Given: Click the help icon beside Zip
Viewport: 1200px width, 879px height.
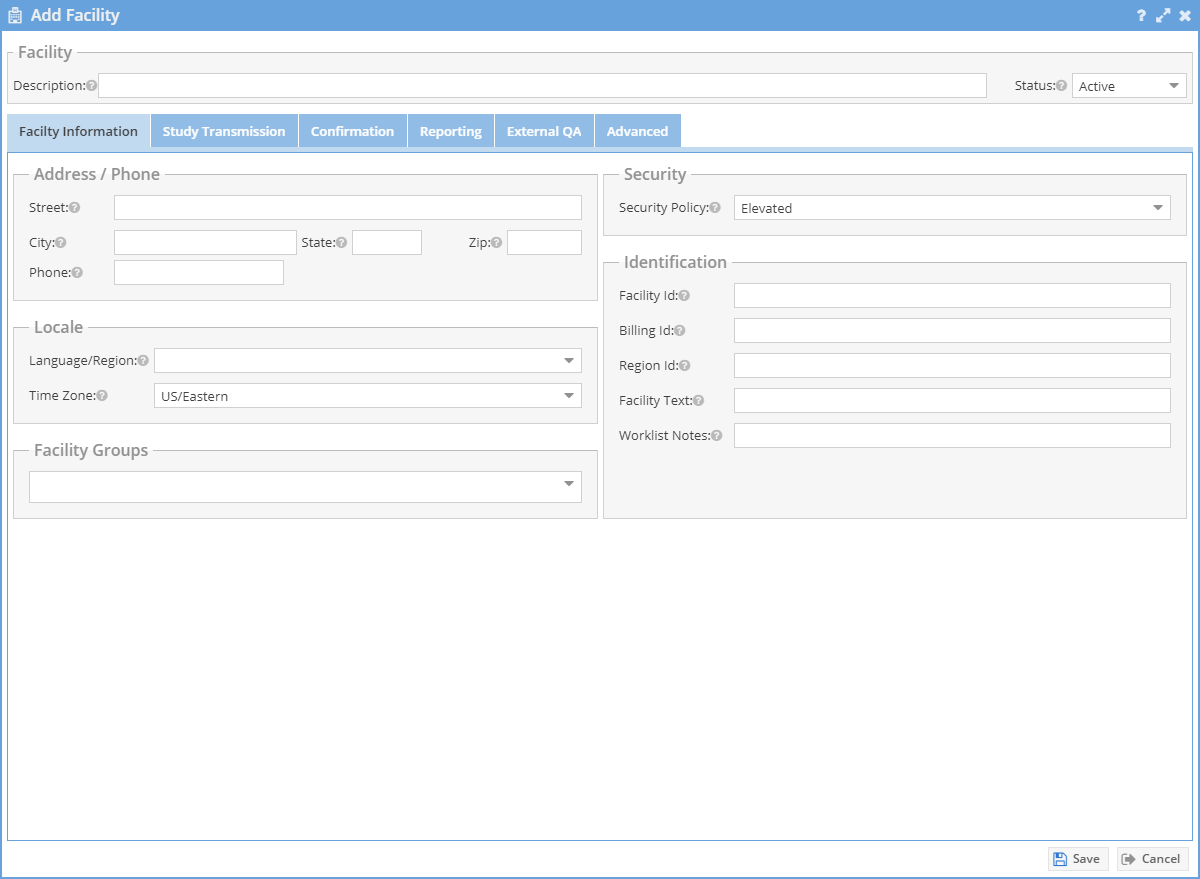Looking at the screenshot, I should (497, 243).
